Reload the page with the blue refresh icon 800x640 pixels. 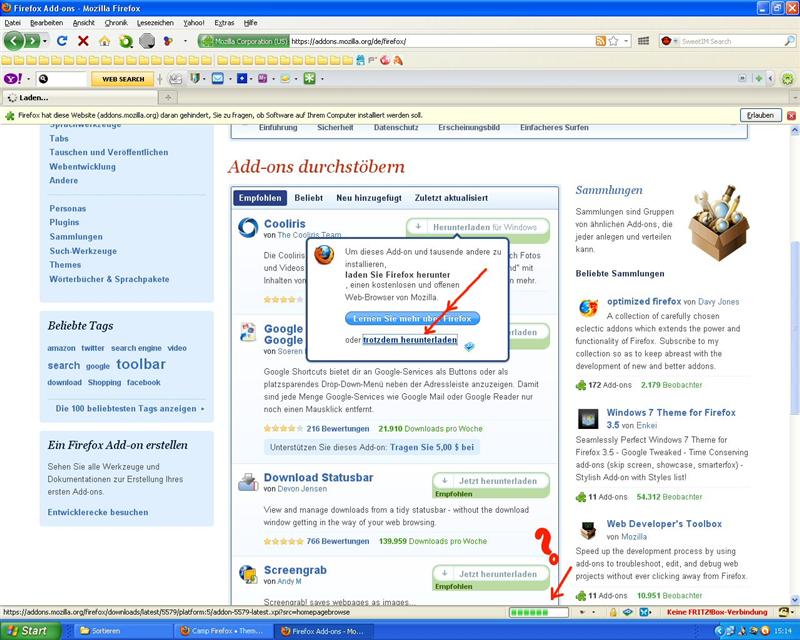pos(62,41)
